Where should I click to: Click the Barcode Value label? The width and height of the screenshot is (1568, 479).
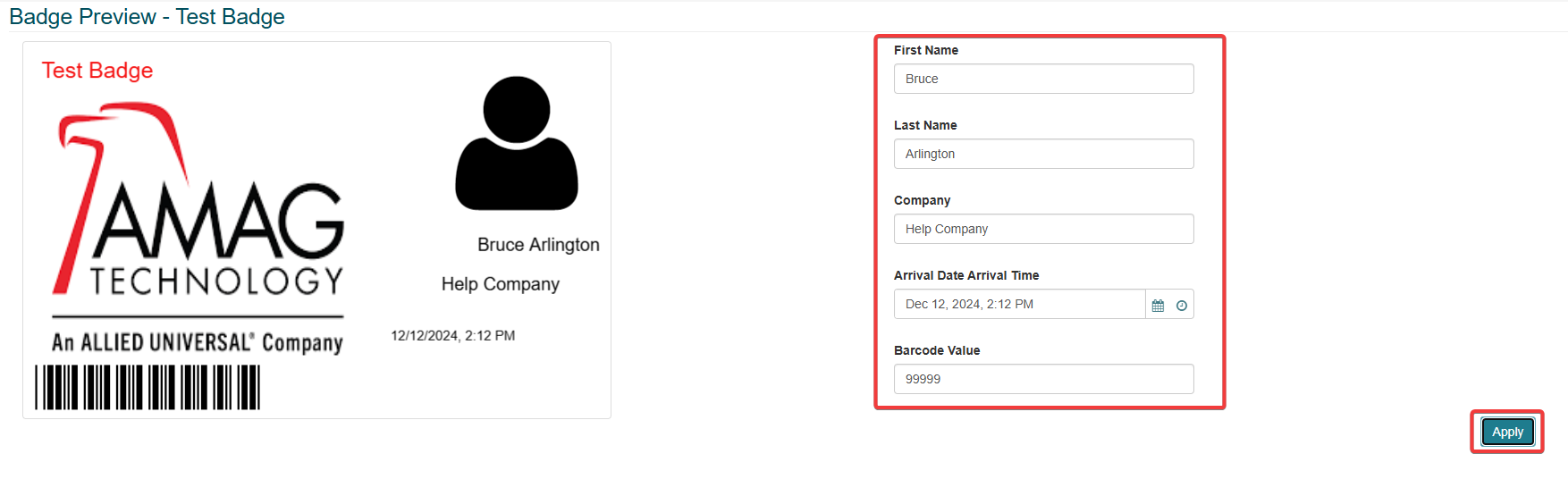point(937,350)
